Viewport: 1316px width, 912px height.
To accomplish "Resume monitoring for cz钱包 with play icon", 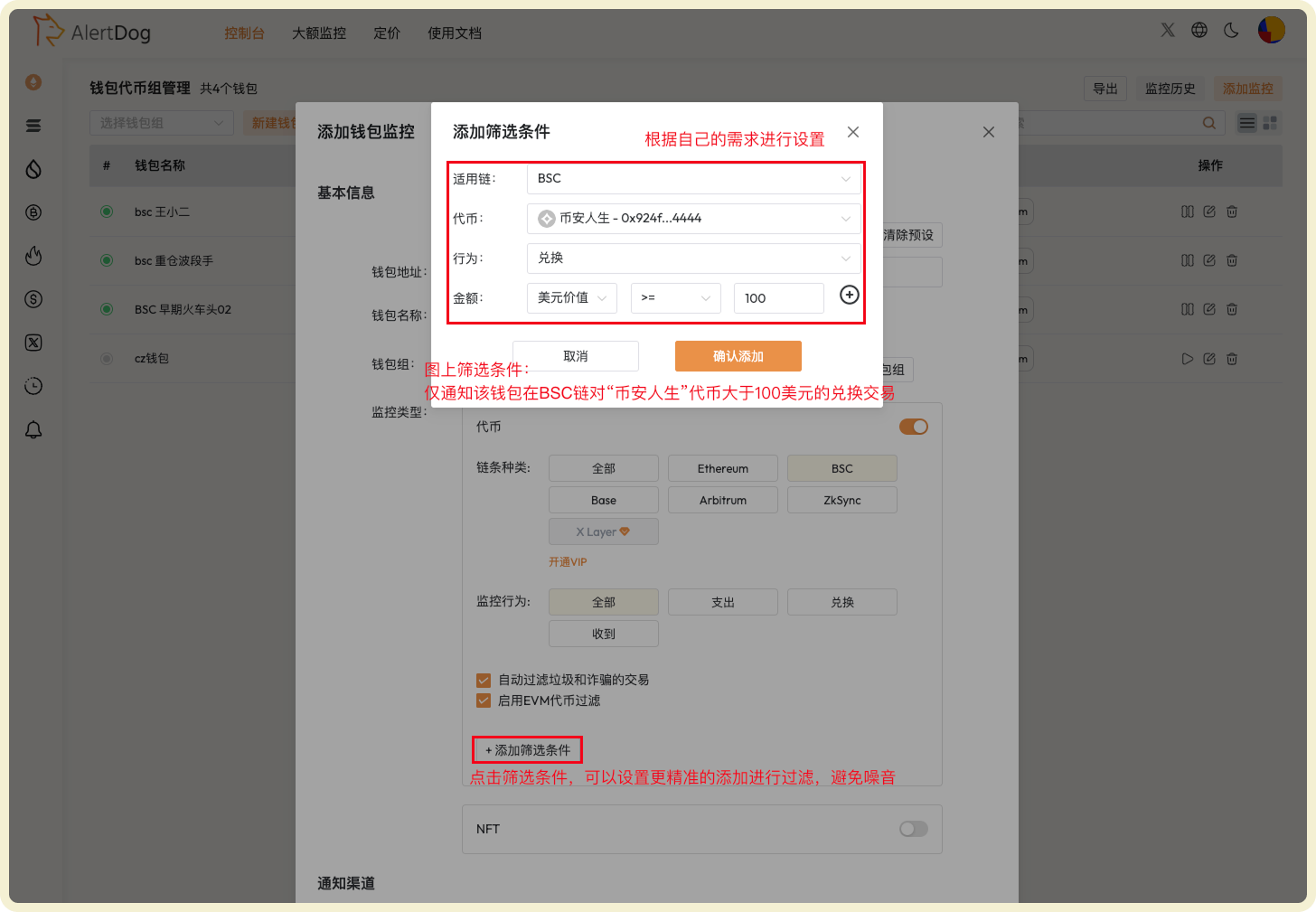I will (x=1187, y=358).
